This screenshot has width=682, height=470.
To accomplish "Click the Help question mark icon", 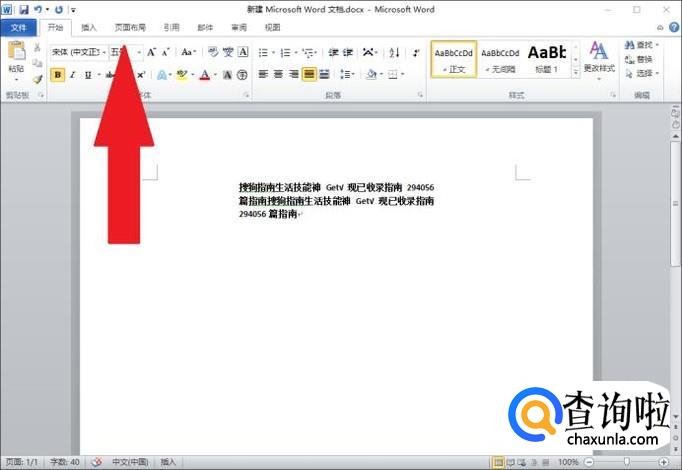I will (x=674, y=27).
